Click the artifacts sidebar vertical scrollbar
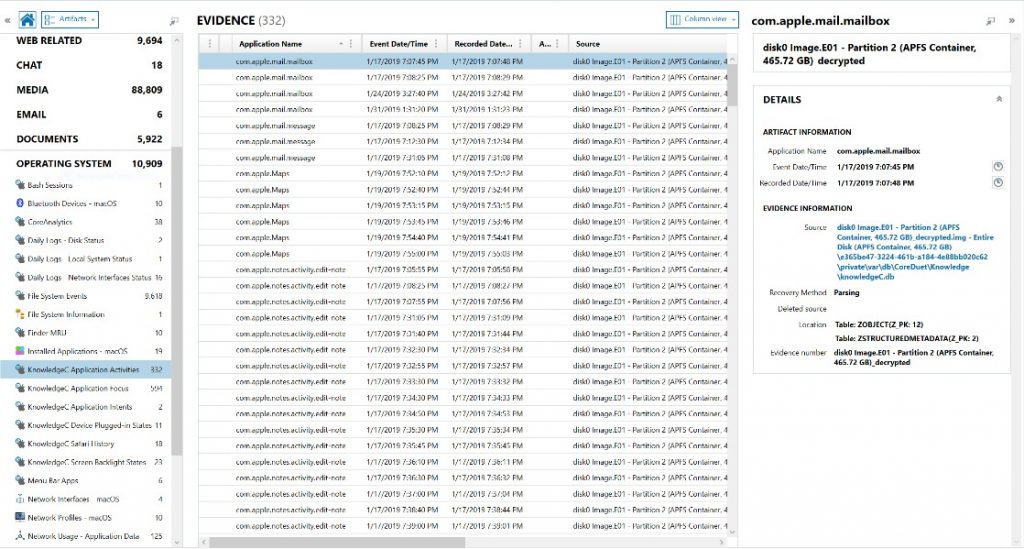This screenshot has width=1024, height=549. pos(177,300)
